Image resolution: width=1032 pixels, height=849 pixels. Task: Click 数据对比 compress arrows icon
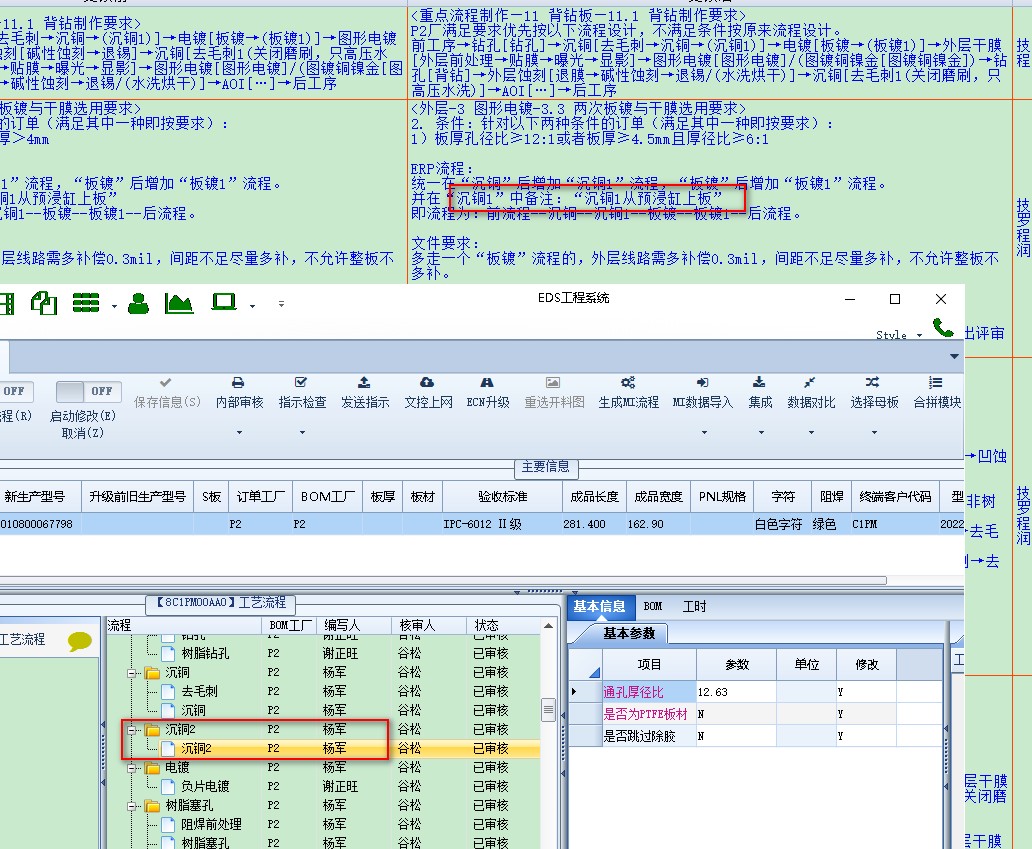pos(810,382)
